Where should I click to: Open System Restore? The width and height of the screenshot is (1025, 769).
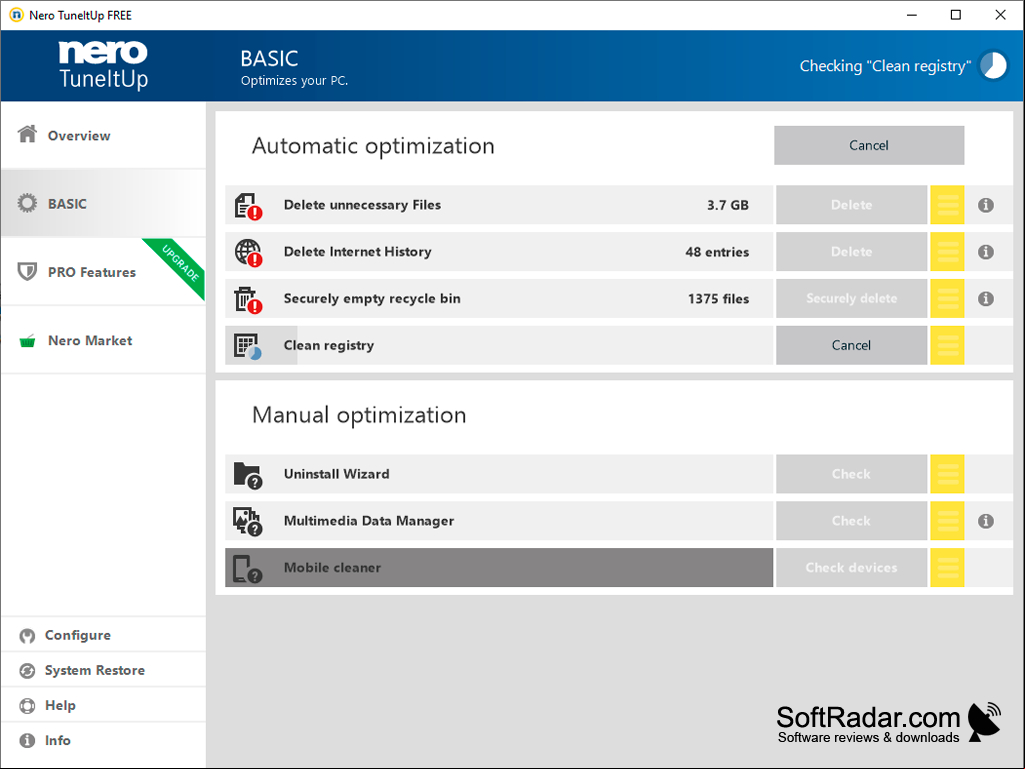pos(103,670)
